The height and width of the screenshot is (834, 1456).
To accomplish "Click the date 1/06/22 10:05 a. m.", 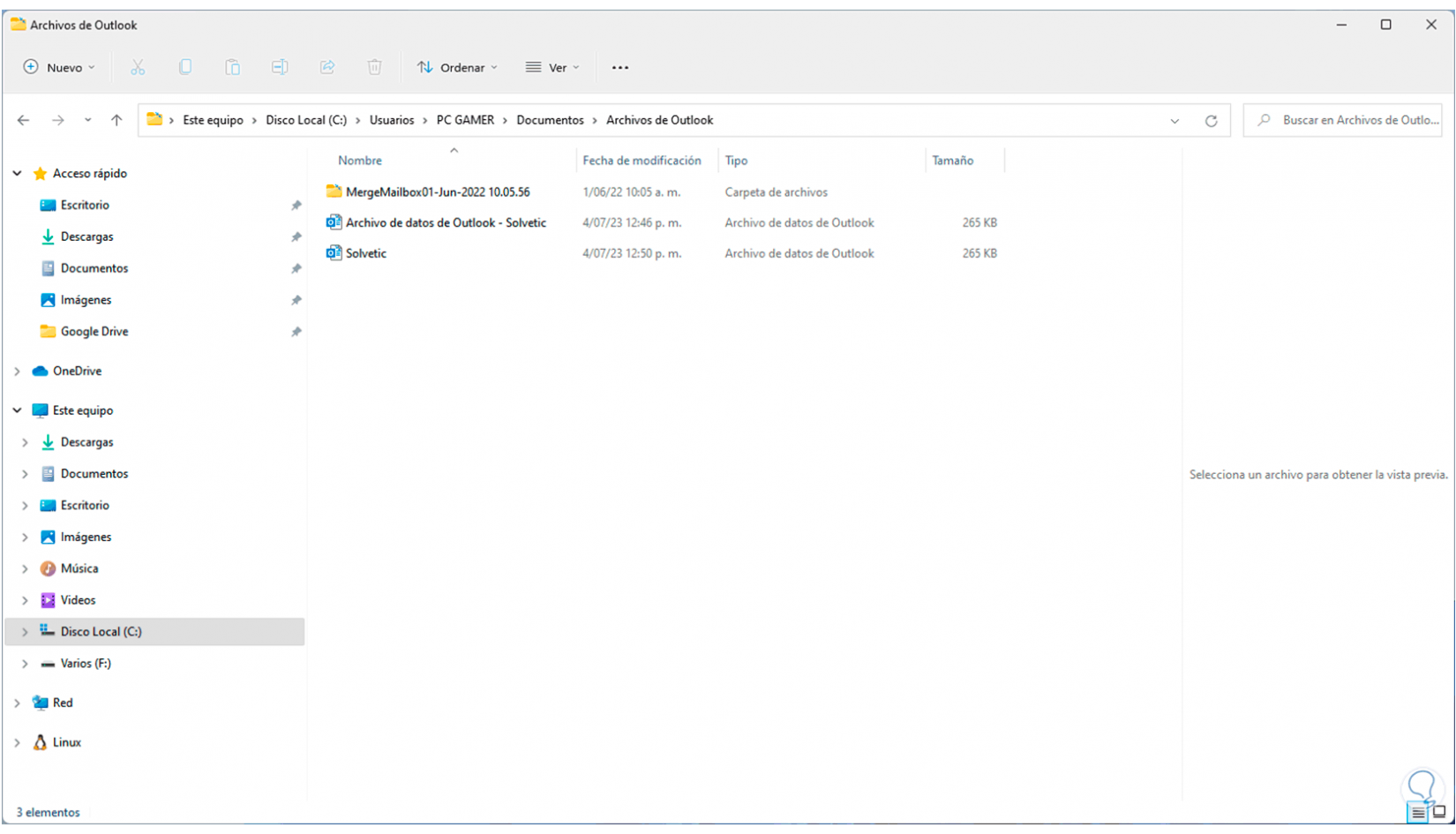I will pos(631,192).
